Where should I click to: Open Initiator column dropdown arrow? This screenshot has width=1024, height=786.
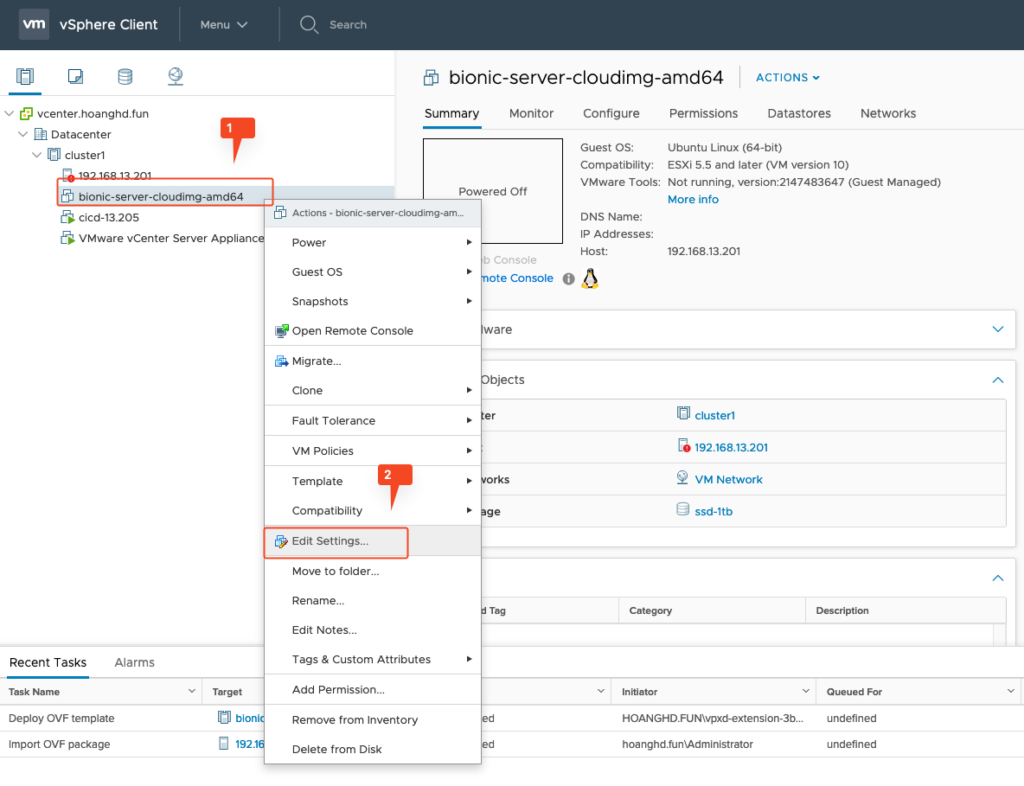(x=806, y=691)
